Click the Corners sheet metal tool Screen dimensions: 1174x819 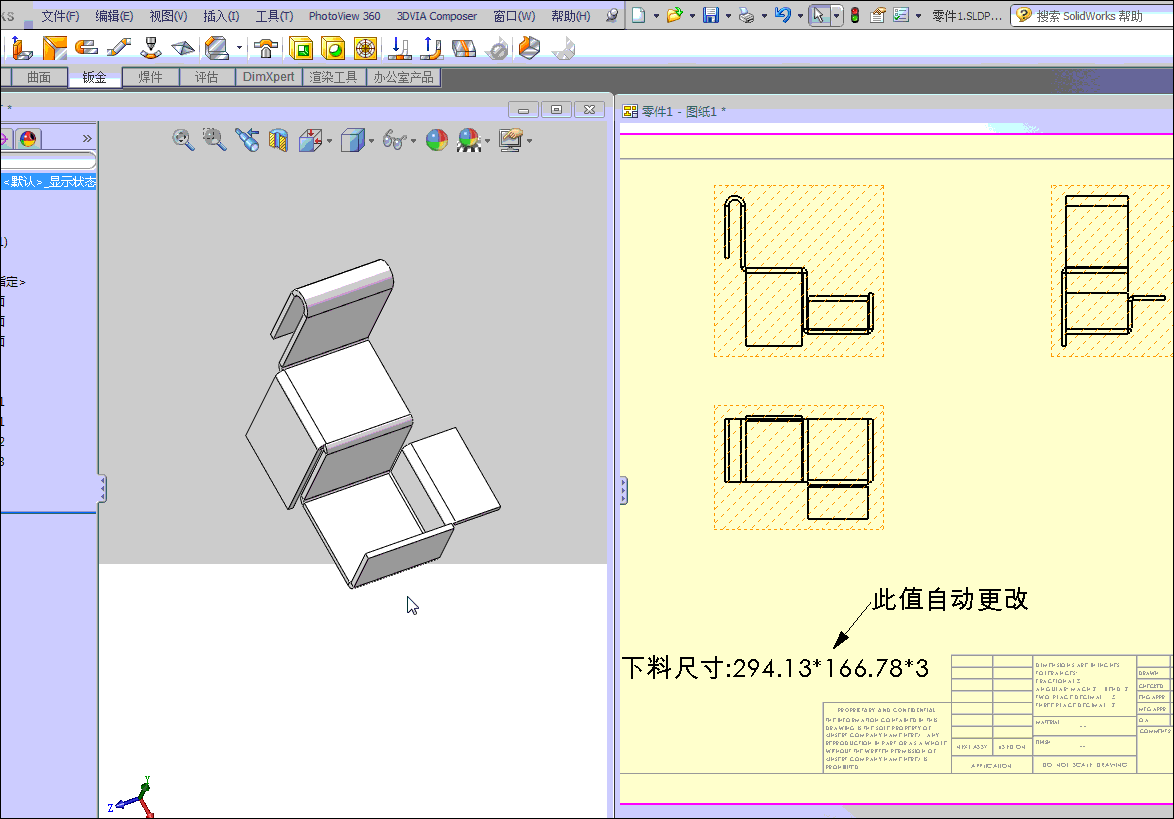217,49
